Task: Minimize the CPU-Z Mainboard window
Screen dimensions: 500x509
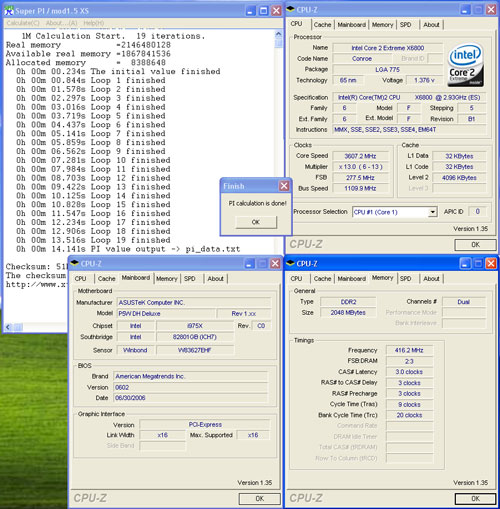Action: pos(249,264)
